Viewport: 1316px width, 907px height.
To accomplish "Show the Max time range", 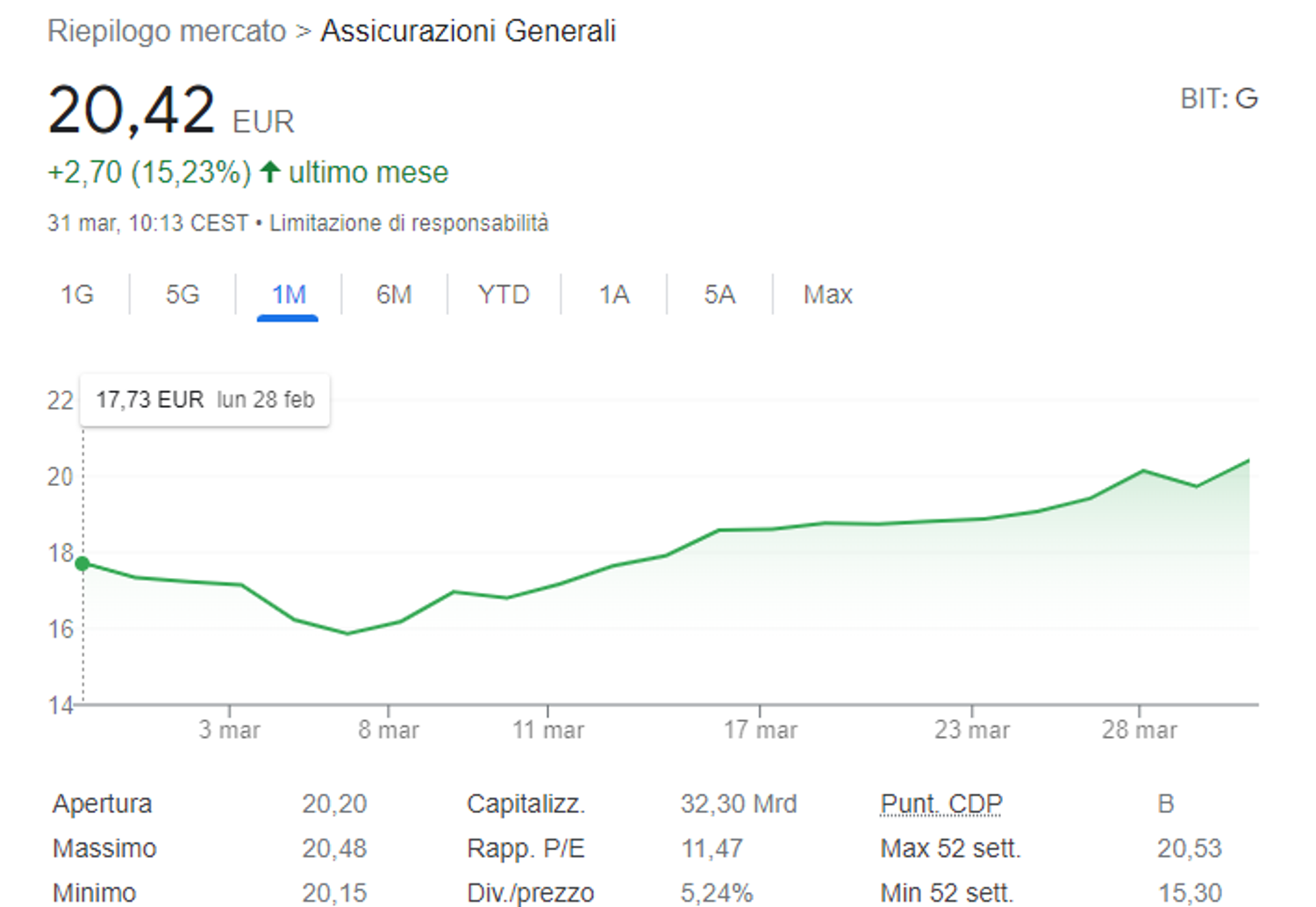I will point(828,295).
